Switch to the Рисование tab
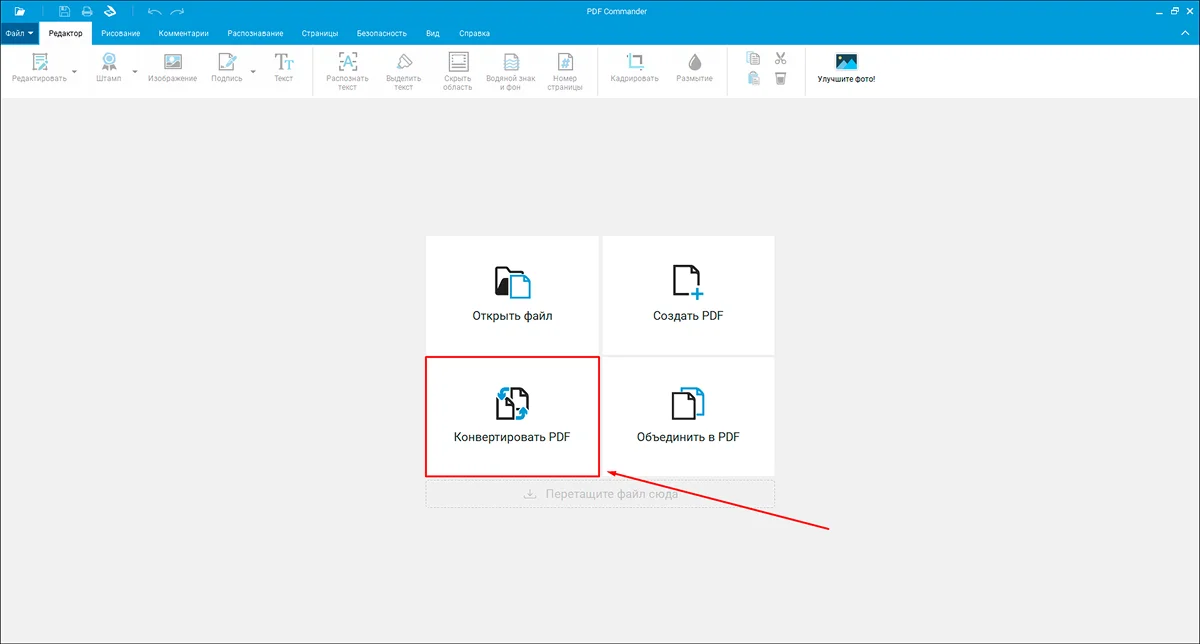The image size is (1200, 644). pos(120,33)
